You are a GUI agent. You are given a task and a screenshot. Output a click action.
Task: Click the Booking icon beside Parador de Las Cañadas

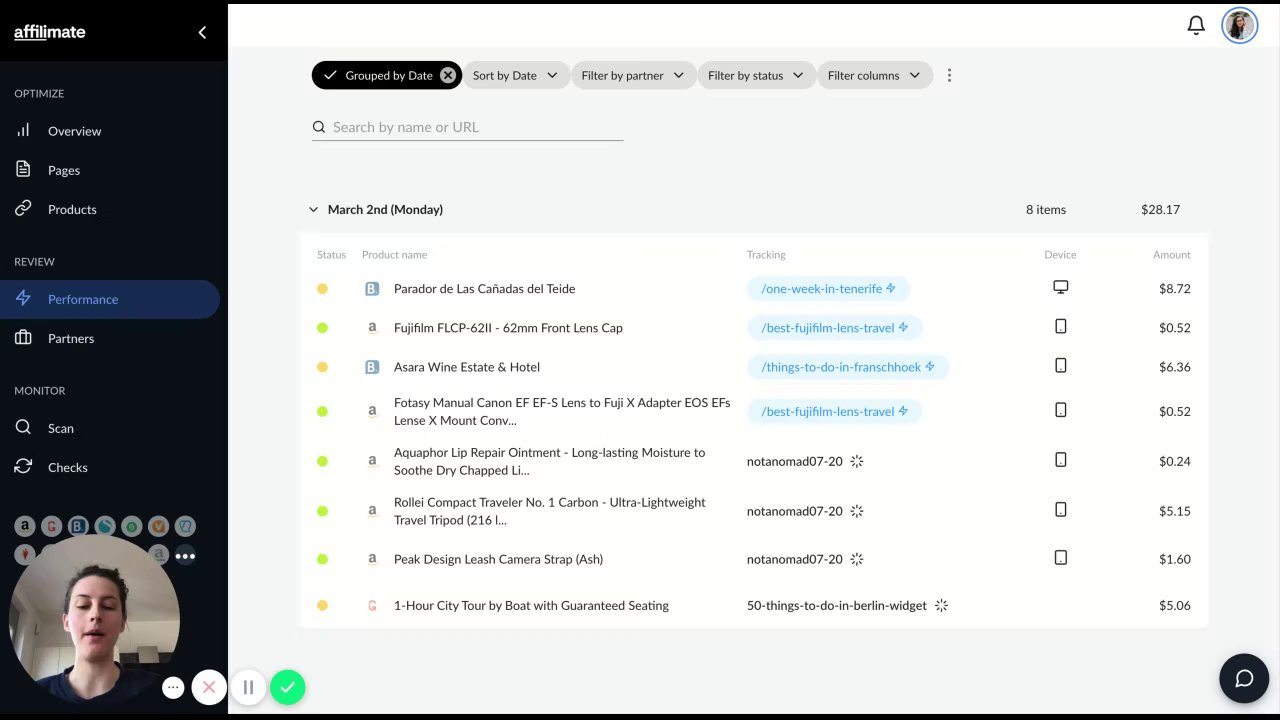(372, 289)
